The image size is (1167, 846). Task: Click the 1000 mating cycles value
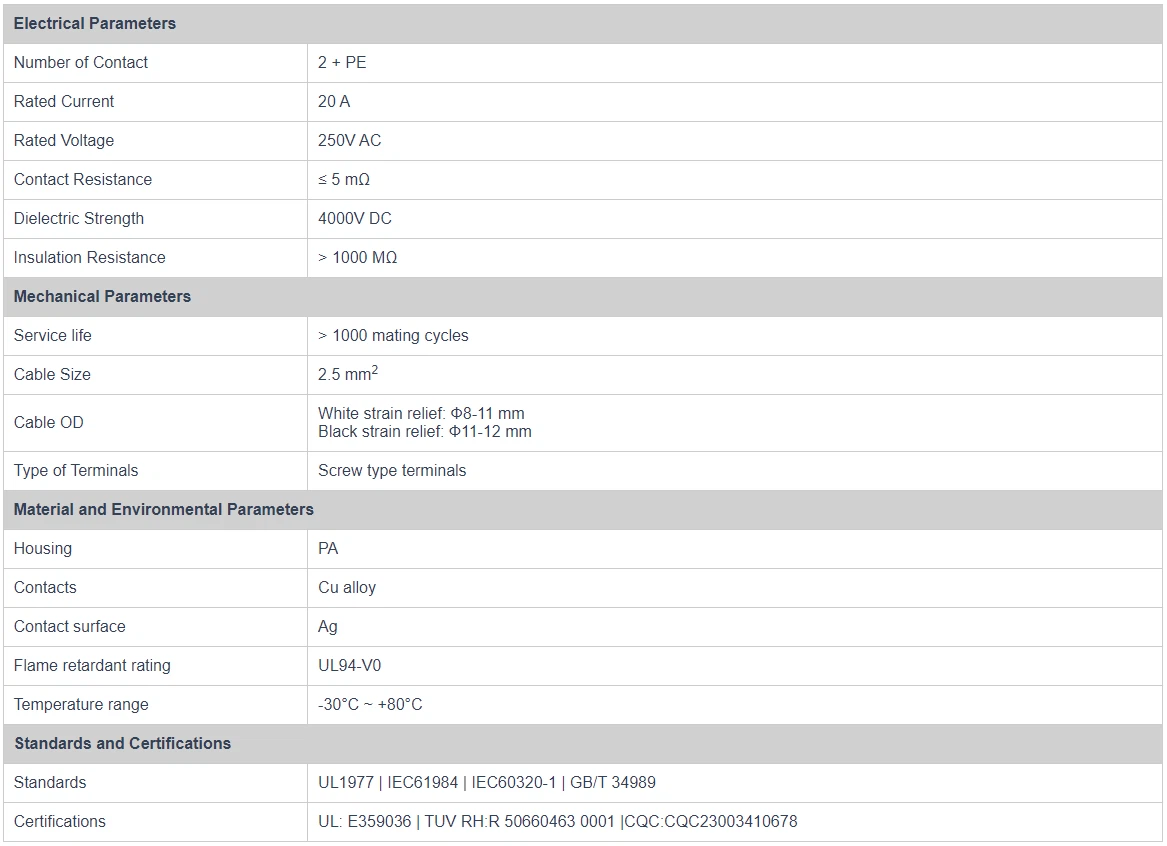tap(393, 335)
